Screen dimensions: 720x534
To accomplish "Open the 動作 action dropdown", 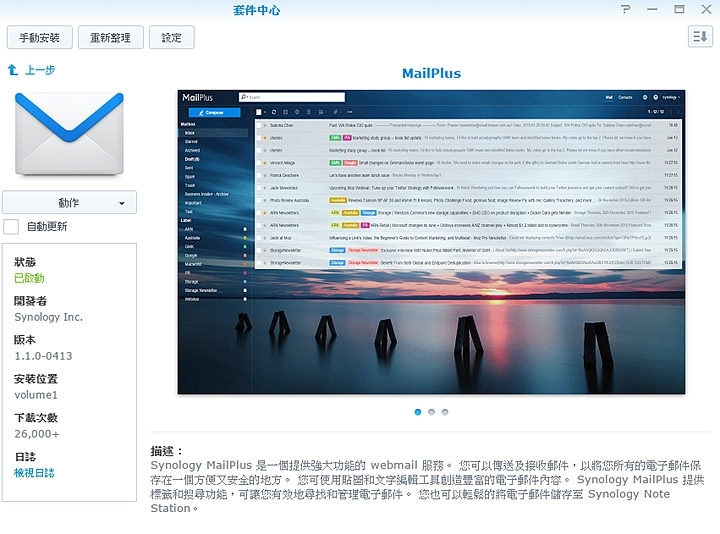I will tap(69, 202).
